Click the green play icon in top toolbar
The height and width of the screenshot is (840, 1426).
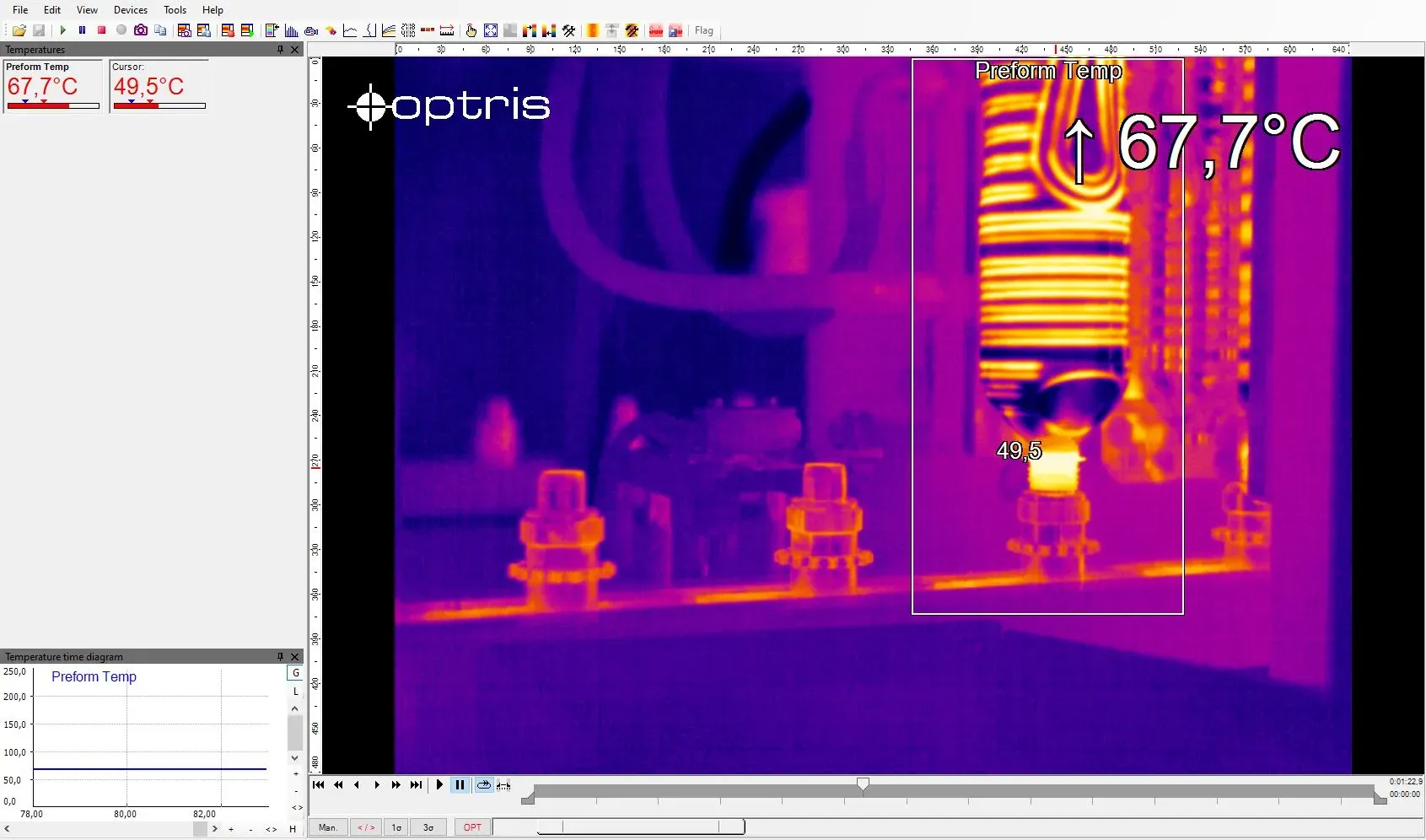pyautogui.click(x=63, y=30)
